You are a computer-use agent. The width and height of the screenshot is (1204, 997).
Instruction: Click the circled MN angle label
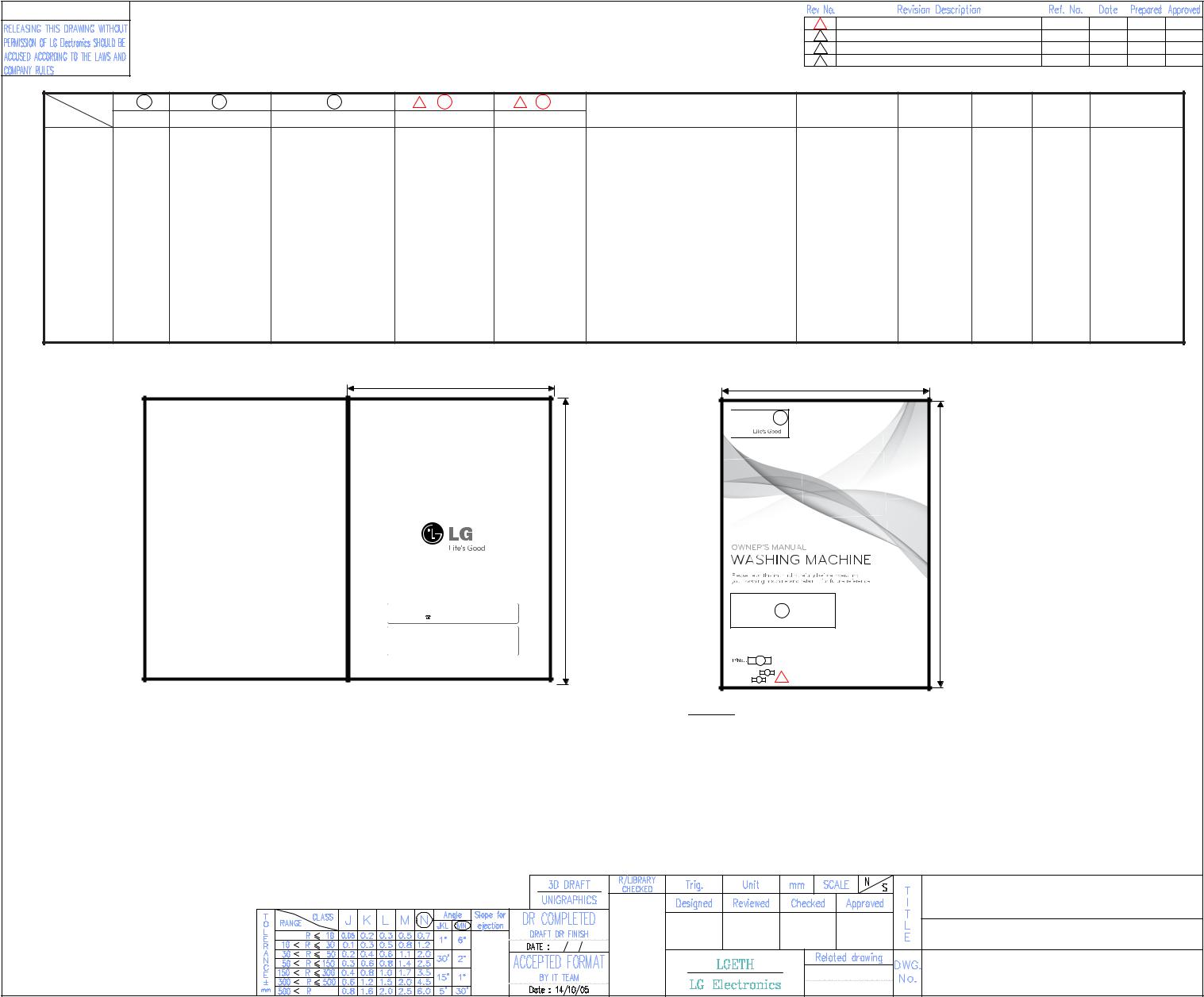[x=462, y=926]
